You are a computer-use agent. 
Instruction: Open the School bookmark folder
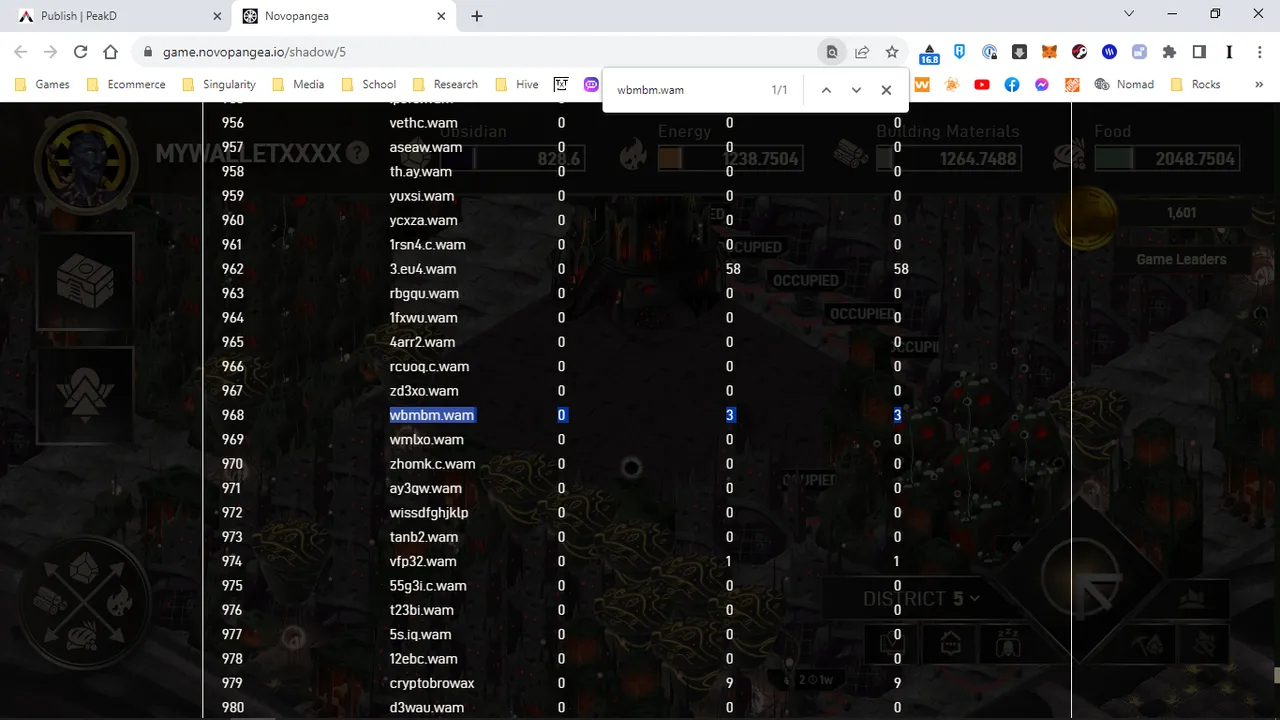coord(369,85)
